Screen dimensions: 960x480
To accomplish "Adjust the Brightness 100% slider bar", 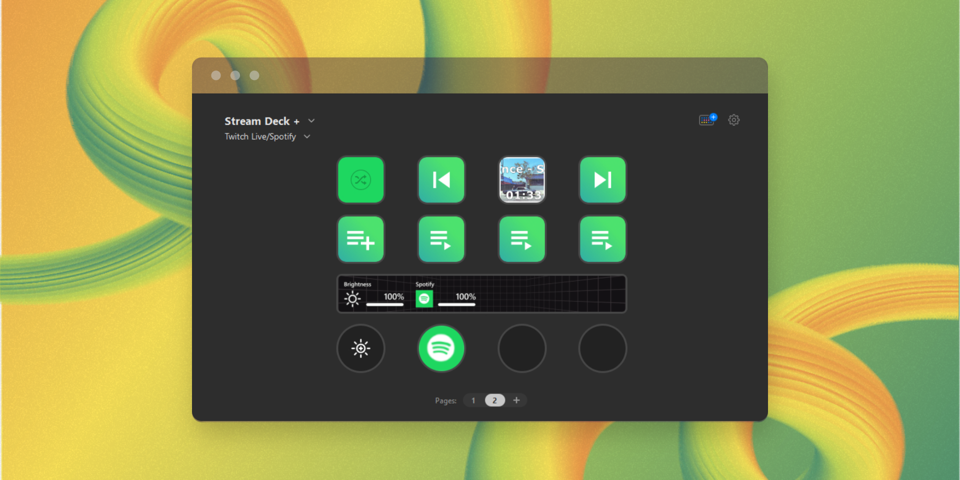I will (x=384, y=304).
